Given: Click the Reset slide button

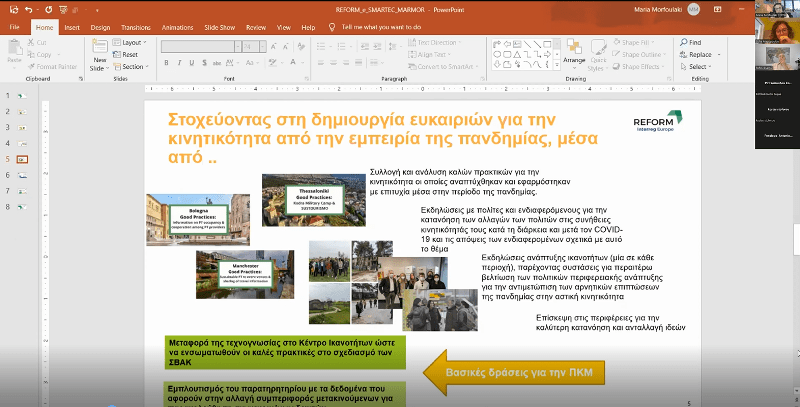Looking at the screenshot, I should point(128,55).
